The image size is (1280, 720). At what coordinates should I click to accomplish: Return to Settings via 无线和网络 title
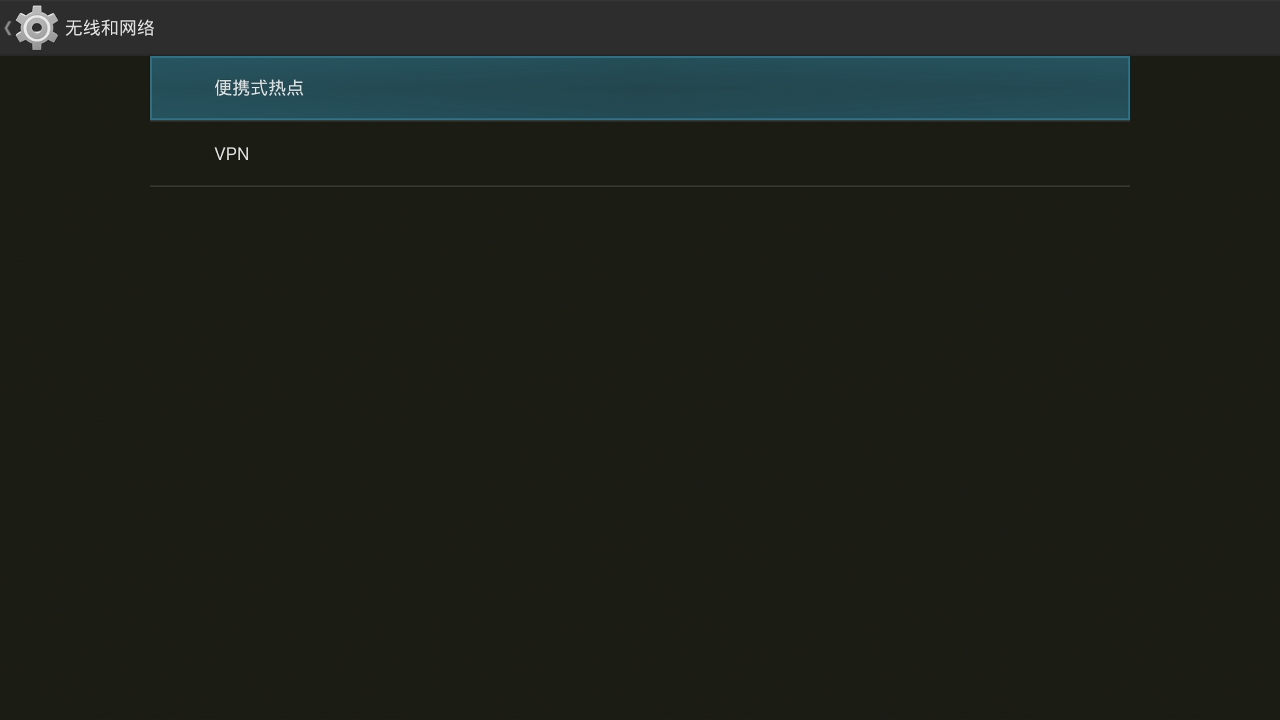pos(110,28)
